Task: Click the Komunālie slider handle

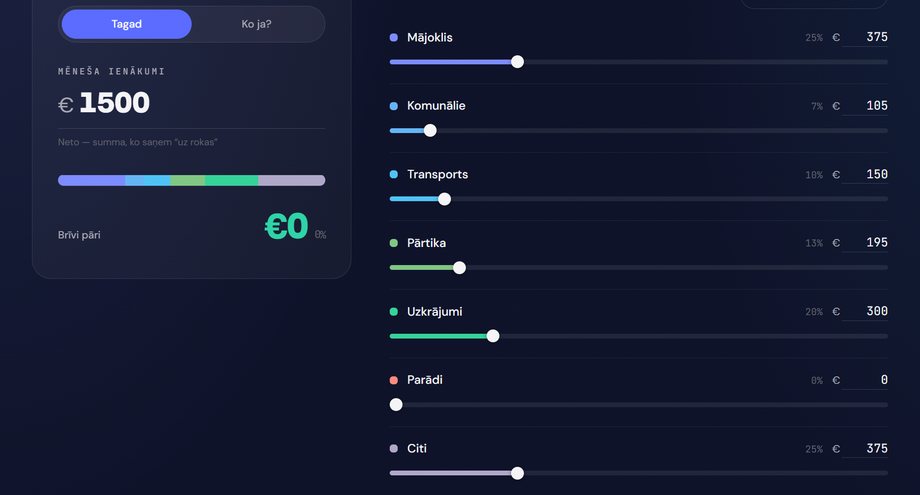Action: tap(430, 131)
